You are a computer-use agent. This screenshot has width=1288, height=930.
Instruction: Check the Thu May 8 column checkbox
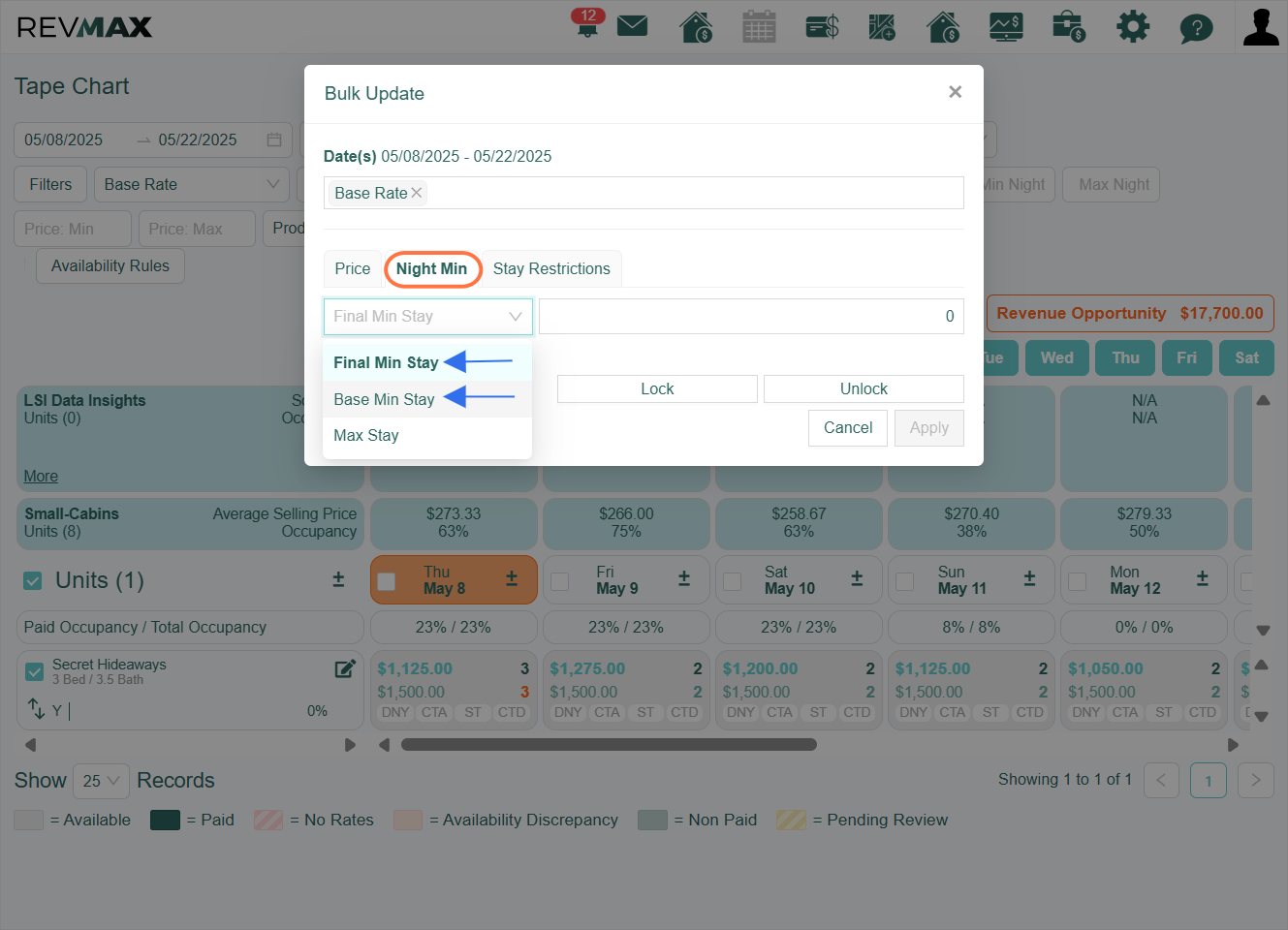tap(386, 581)
